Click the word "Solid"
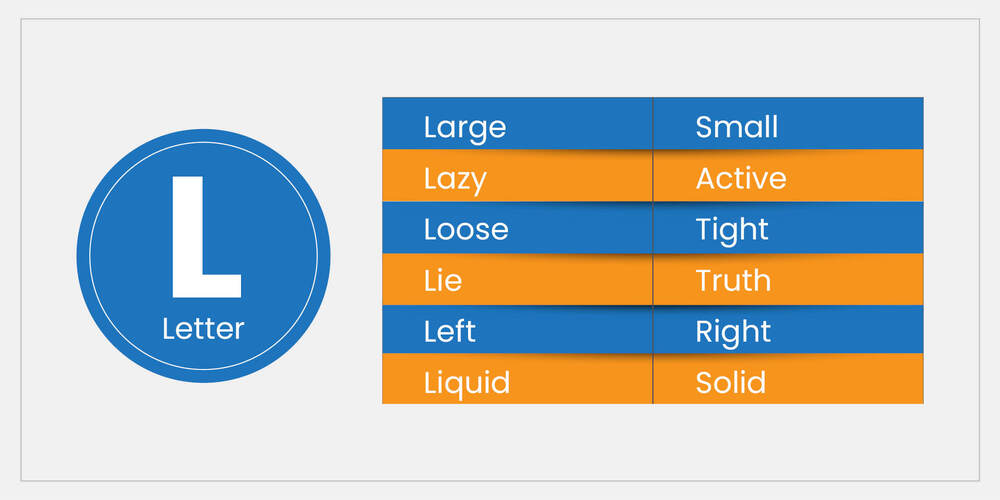1000x500 pixels. coord(731,383)
